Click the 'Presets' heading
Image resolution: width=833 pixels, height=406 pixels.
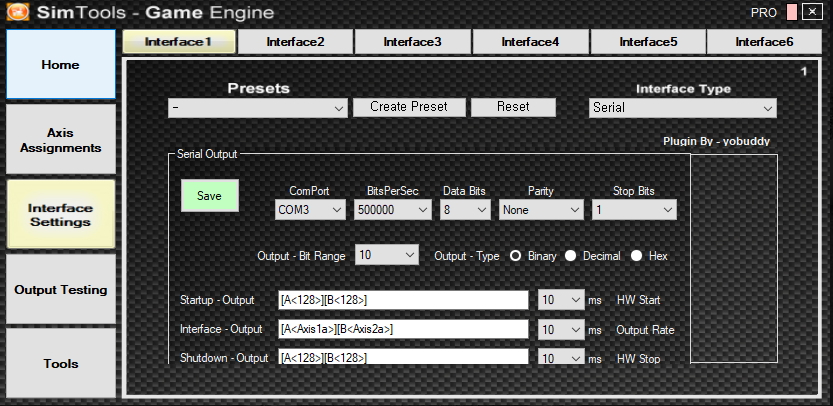click(x=258, y=88)
